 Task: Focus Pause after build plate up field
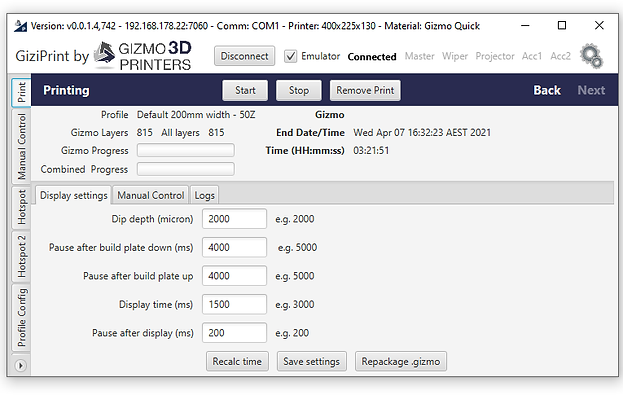pos(234,276)
